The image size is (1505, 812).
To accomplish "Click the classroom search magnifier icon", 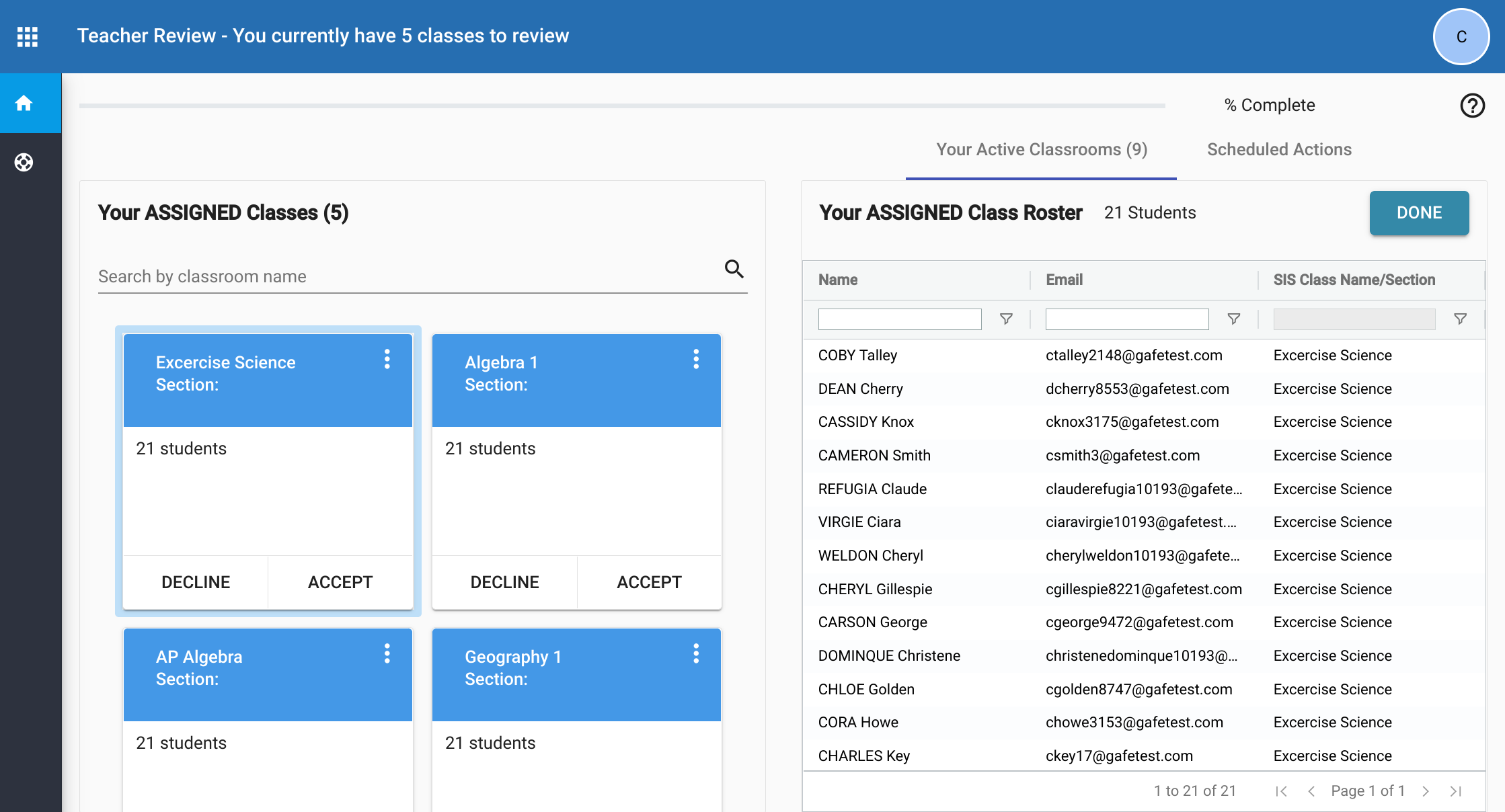I will pyautogui.click(x=734, y=269).
